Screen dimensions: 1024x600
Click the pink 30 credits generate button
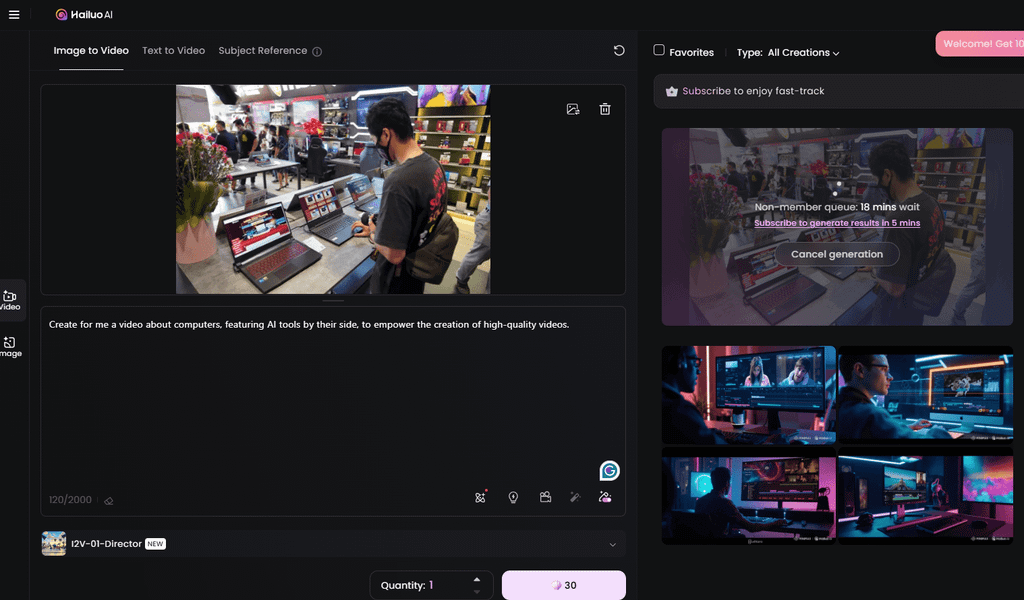564,585
